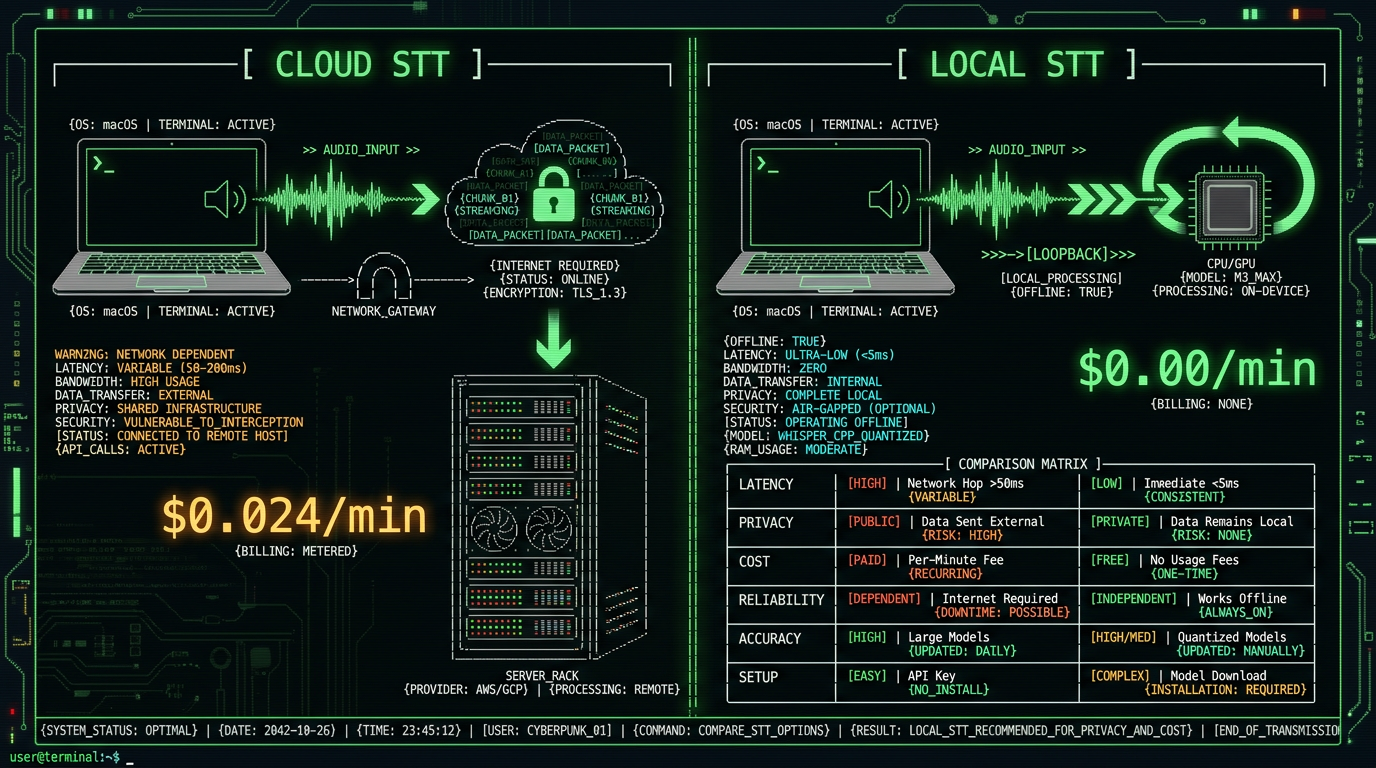Click the WARNING: NETWORK DEPENDENT line
1376x768 pixels.
145,354
